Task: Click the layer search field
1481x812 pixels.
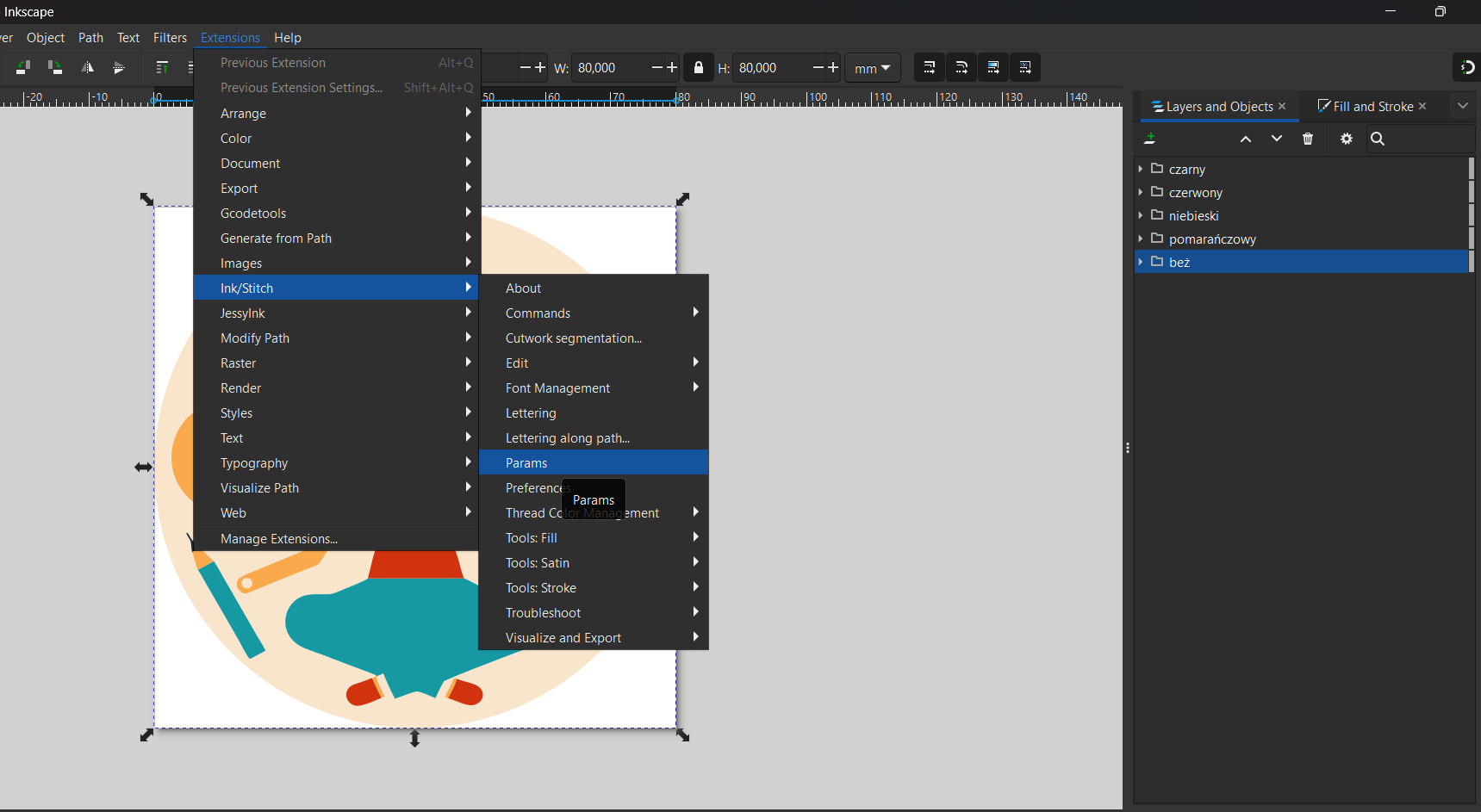Action: point(1420,139)
